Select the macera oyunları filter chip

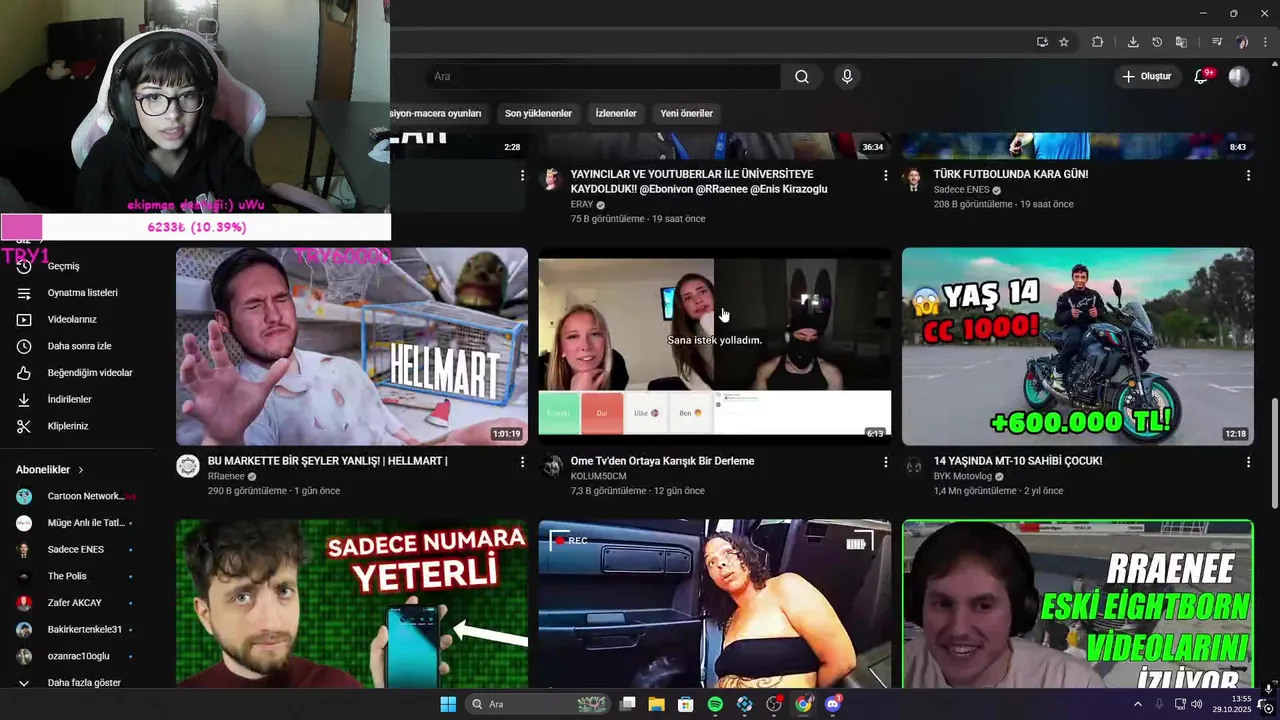(438, 113)
